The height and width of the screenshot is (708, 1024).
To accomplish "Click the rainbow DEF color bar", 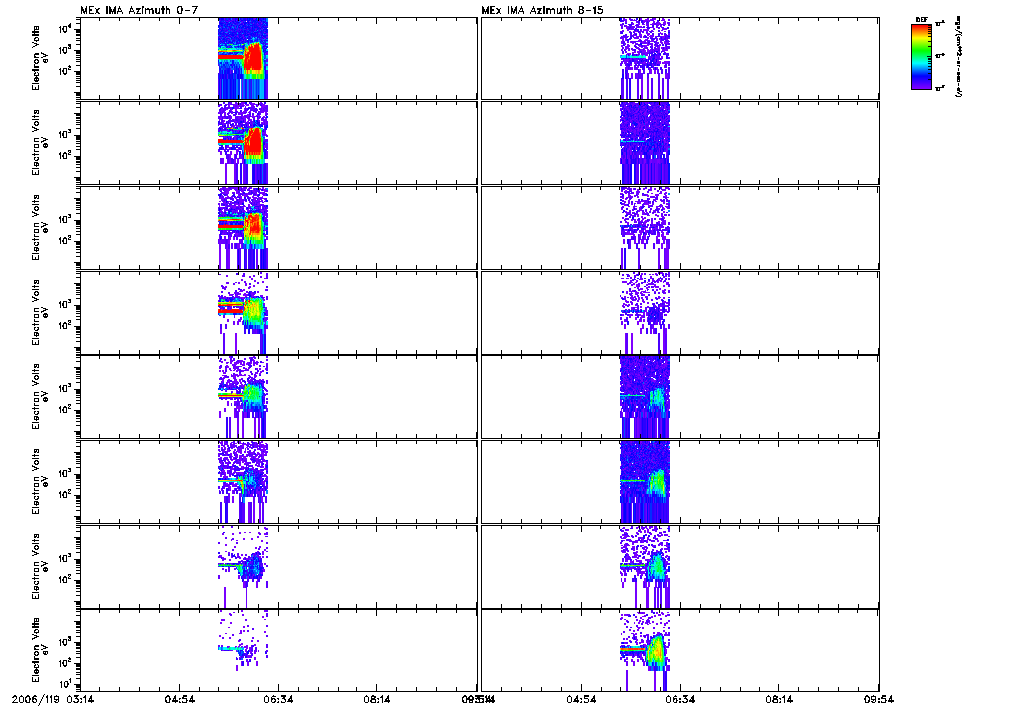I will pyautogui.click(x=921, y=57).
